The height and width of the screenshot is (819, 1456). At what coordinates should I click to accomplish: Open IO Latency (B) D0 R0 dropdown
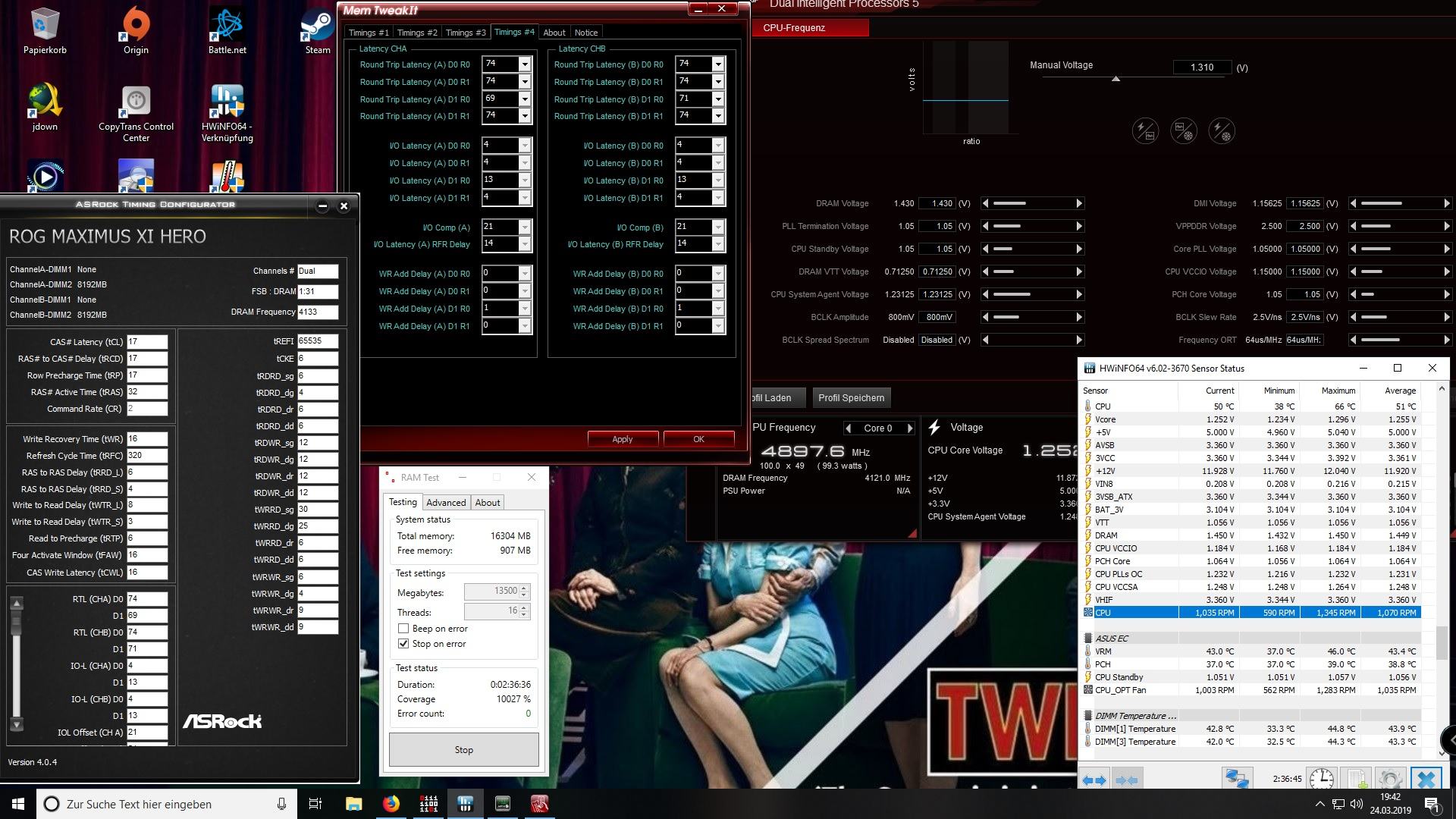pos(718,146)
